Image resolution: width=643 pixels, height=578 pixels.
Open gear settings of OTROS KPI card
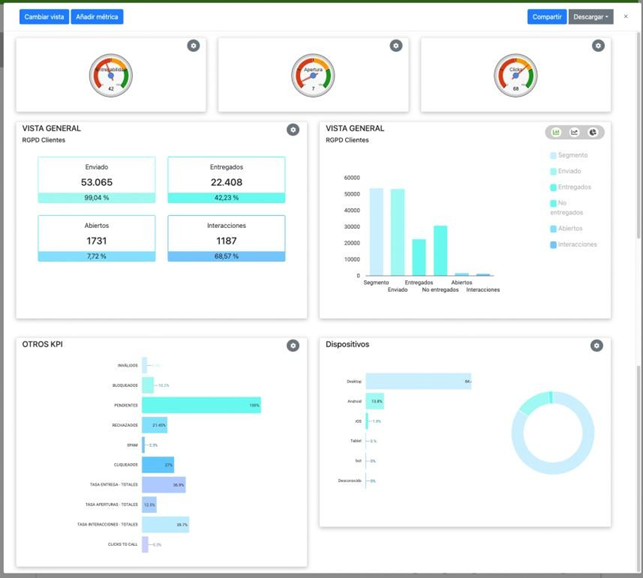coord(293,345)
